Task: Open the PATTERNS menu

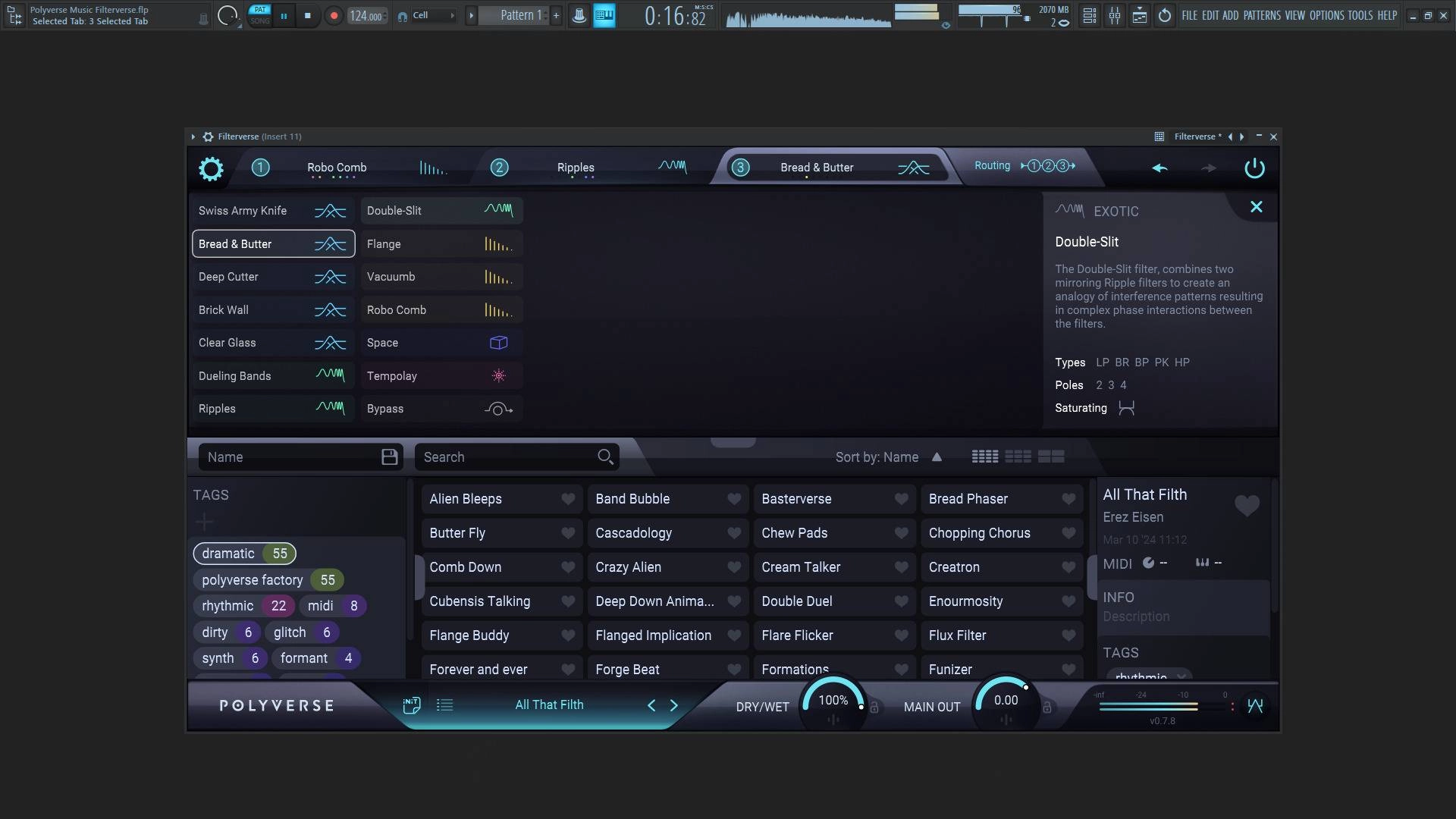Action: coord(1262,15)
